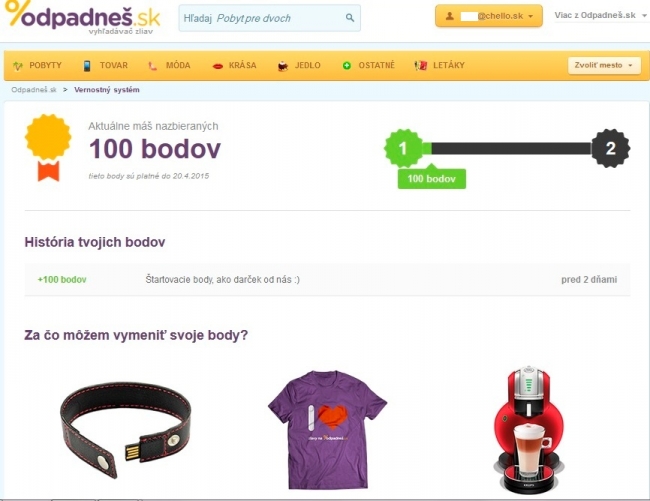Select the red coffee machine reward
Viewport: 650px width, 501px height.
[x=529, y=429]
